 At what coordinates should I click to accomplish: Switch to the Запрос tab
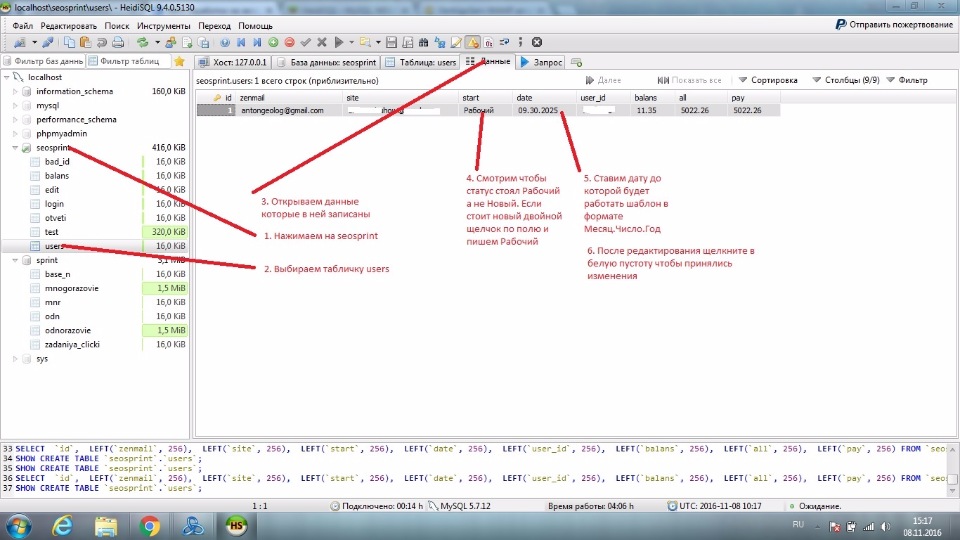(541, 62)
